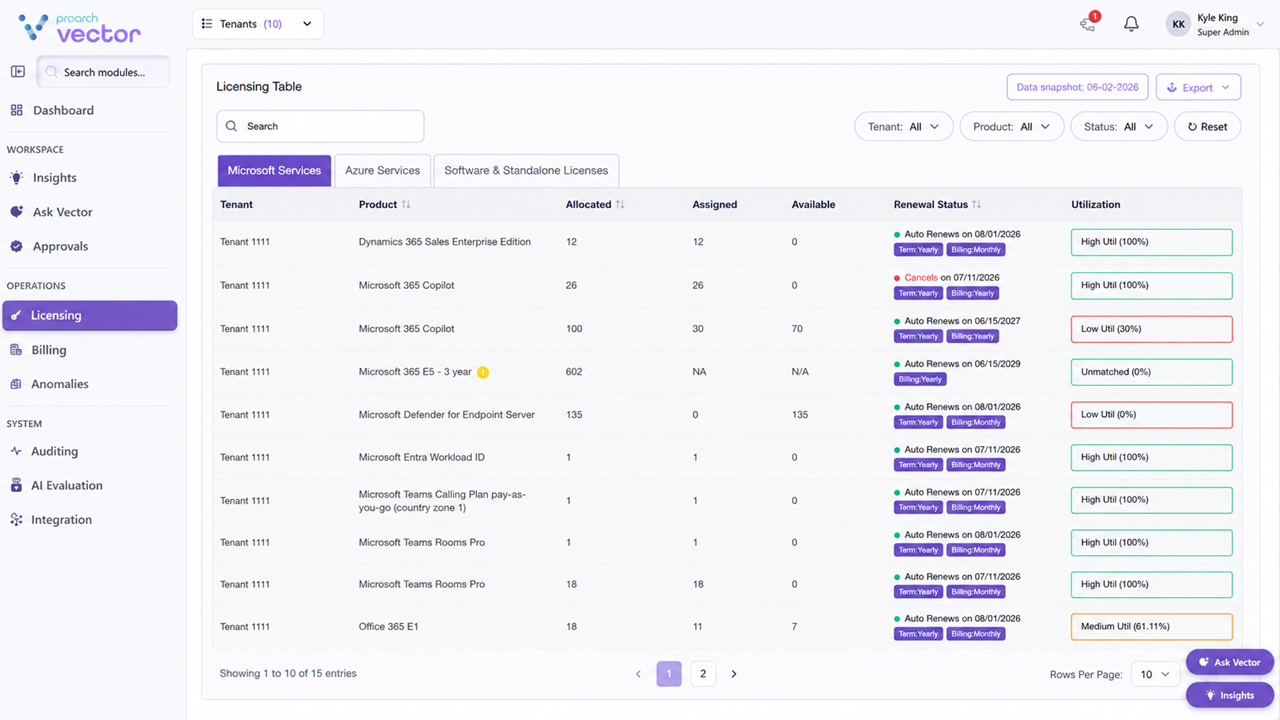The width and height of the screenshot is (1280, 720).
Task: Sort by Allocated column arrows
Action: click(x=620, y=205)
